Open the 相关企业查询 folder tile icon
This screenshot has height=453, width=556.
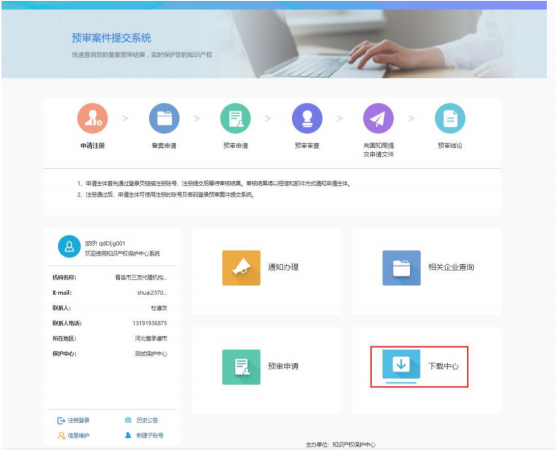[401, 268]
